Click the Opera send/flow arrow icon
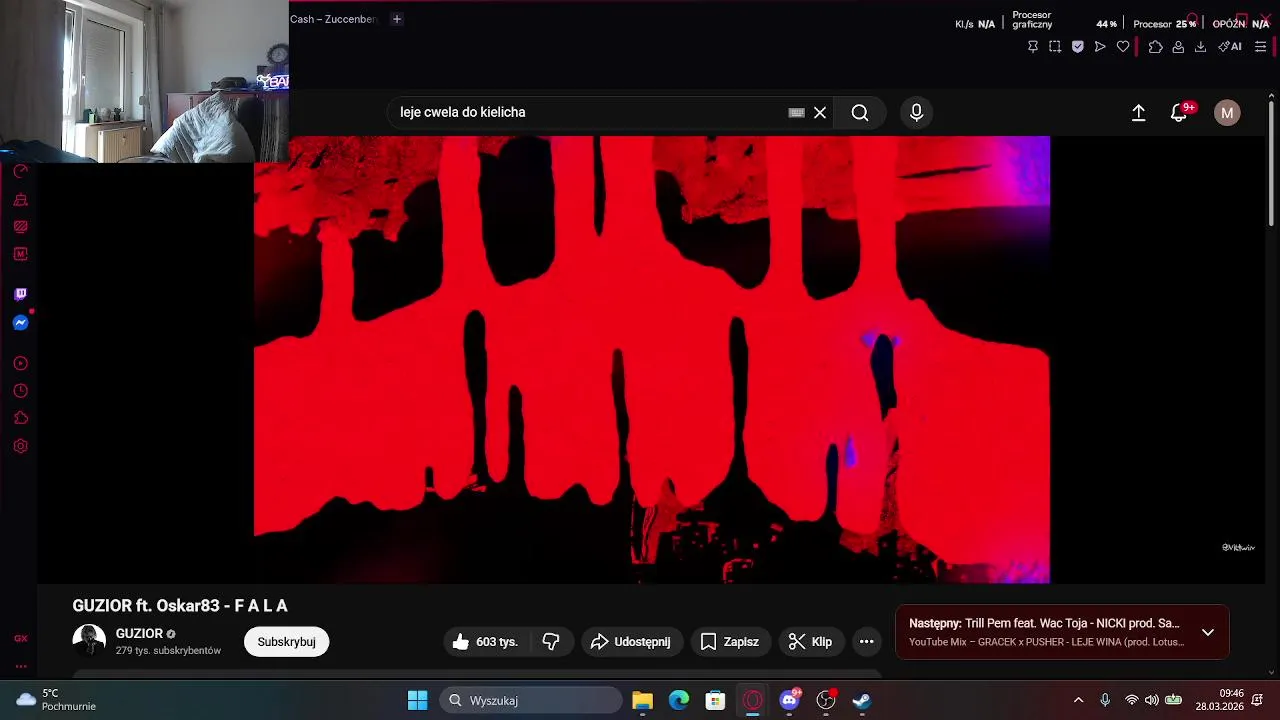The height and width of the screenshot is (720, 1280). click(1100, 47)
